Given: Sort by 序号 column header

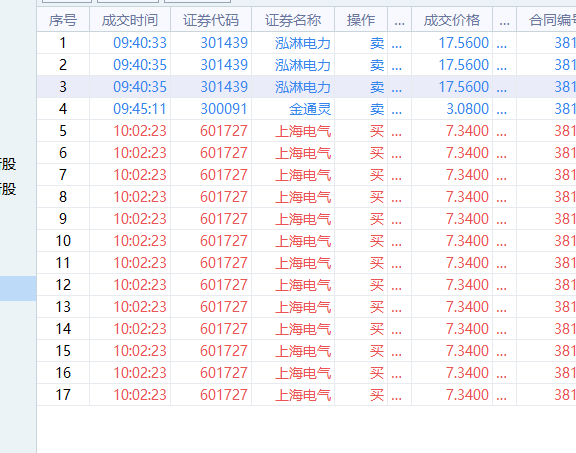Looking at the screenshot, I should click(x=63, y=20).
